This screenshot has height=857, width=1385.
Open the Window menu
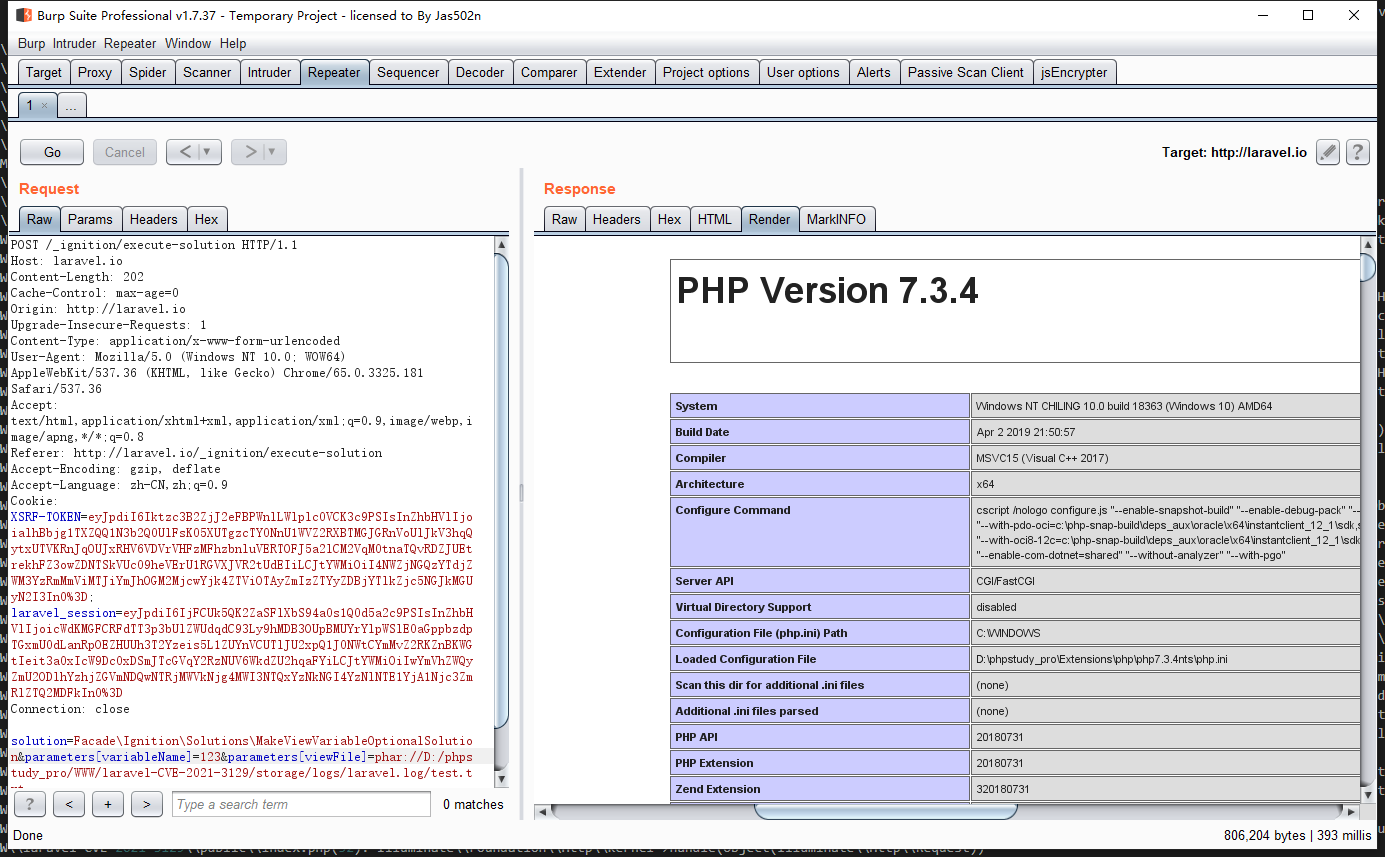[x=188, y=43]
